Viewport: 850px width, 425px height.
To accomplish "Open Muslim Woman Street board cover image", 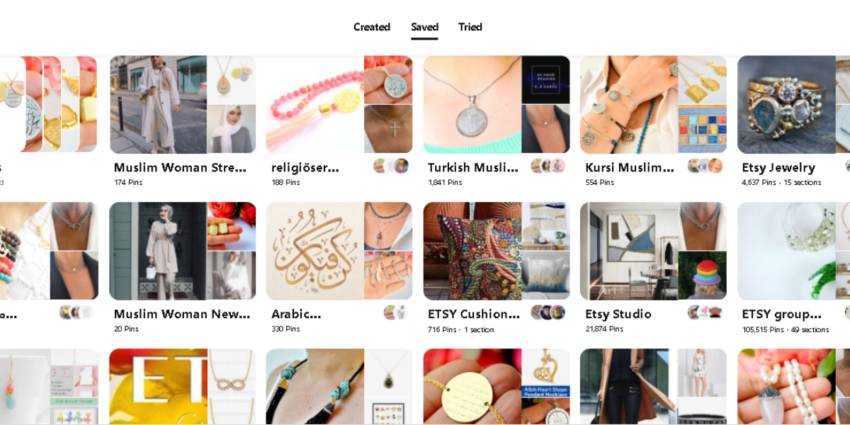I will point(158,105).
